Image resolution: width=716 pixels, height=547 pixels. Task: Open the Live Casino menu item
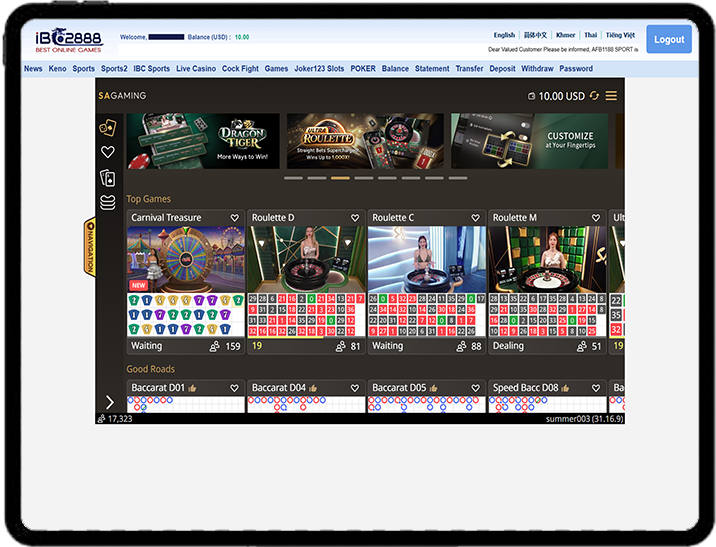coord(196,69)
